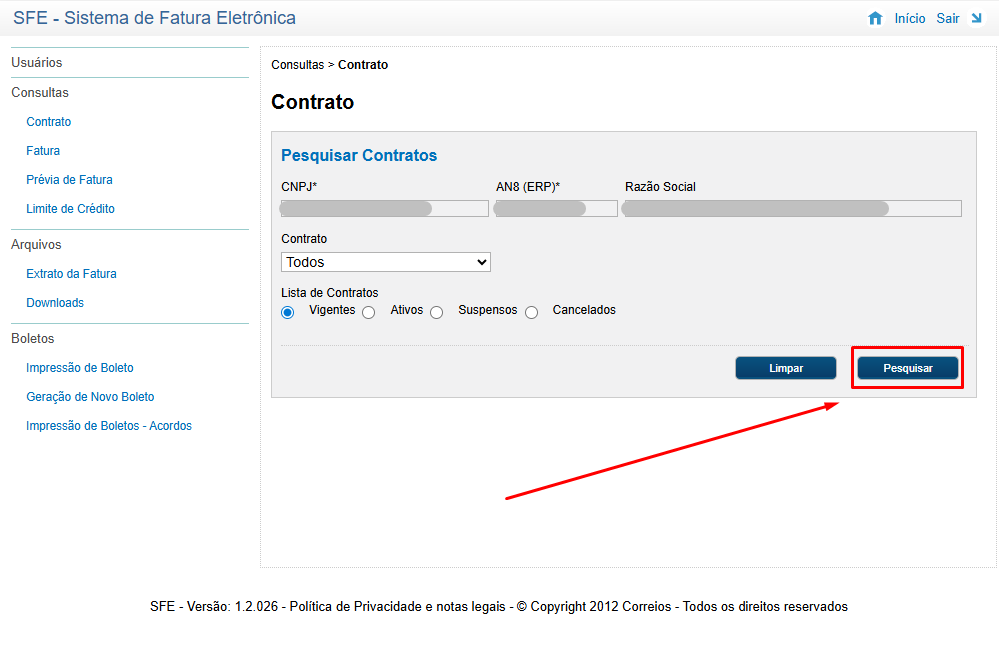Open Impressão de Boleto

click(x=80, y=368)
